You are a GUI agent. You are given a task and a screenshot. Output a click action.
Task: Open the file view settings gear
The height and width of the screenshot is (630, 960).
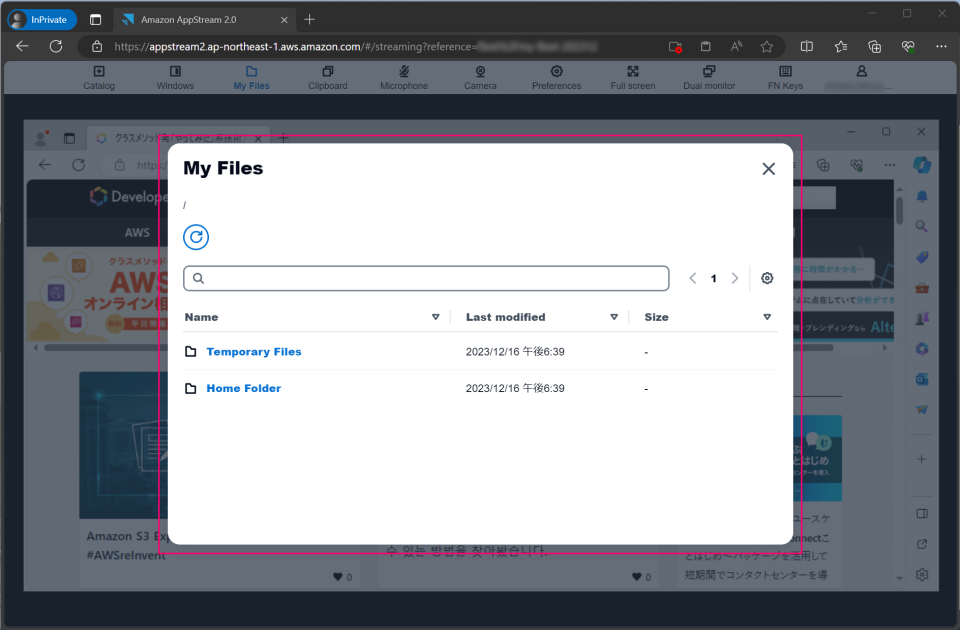click(767, 278)
